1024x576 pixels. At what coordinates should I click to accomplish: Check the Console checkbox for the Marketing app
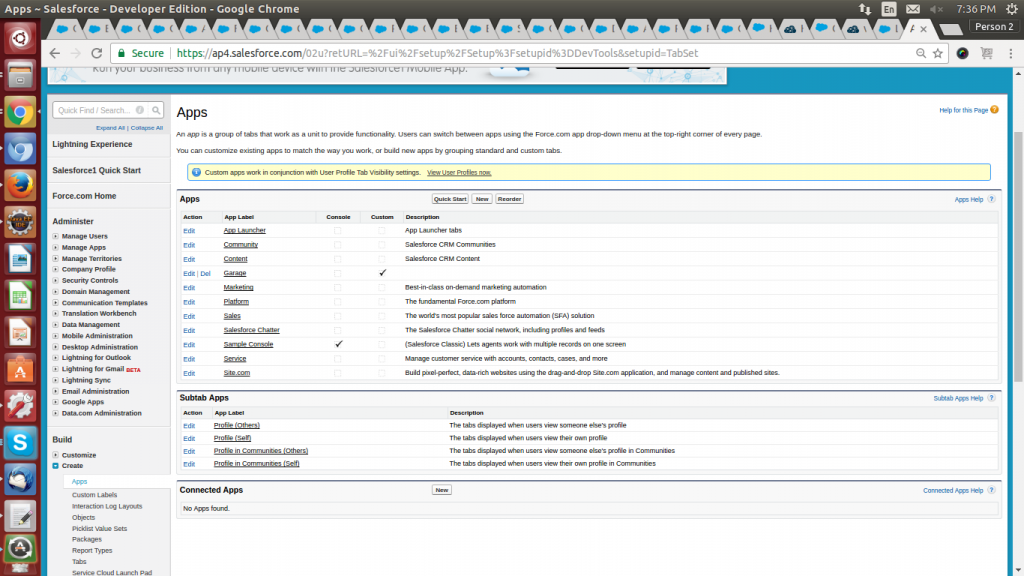click(x=338, y=287)
